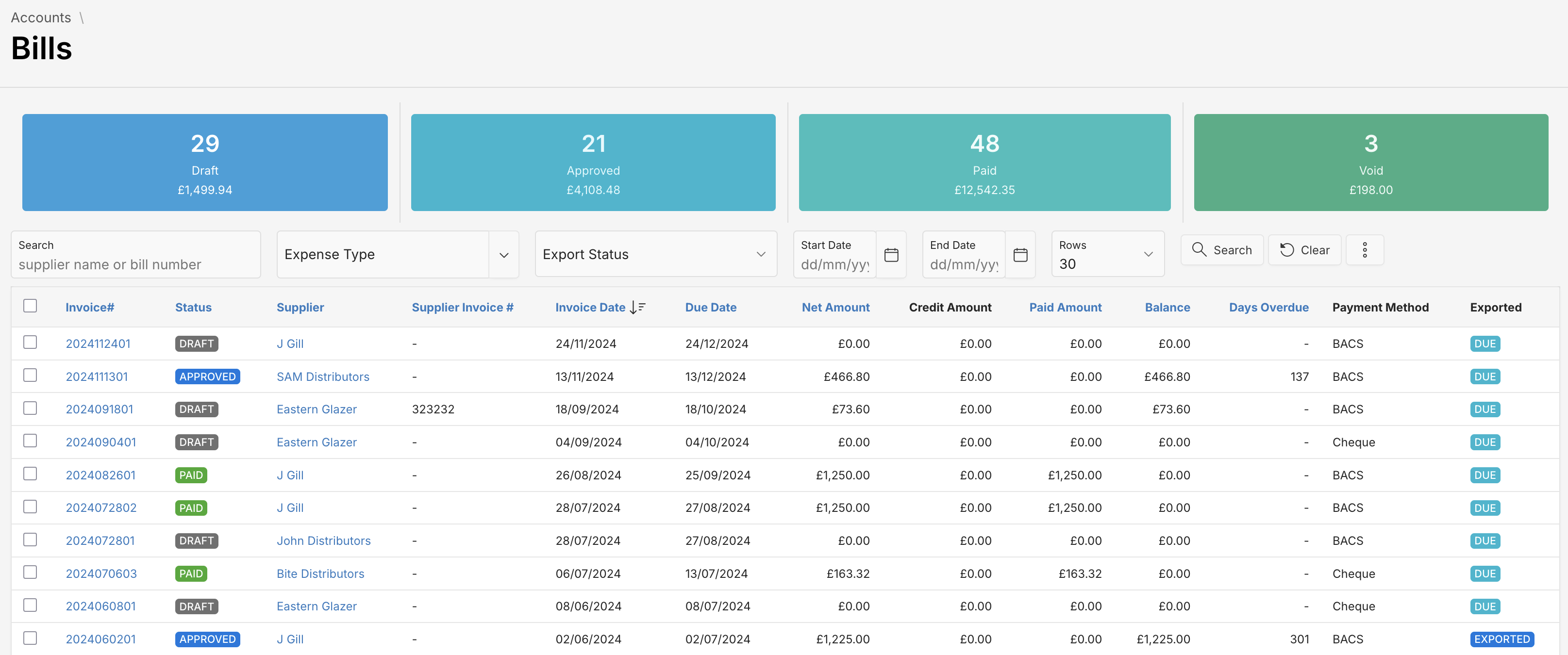The width and height of the screenshot is (1568, 655).
Task: Open the End Date calendar picker icon
Action: pos(1020,255)
